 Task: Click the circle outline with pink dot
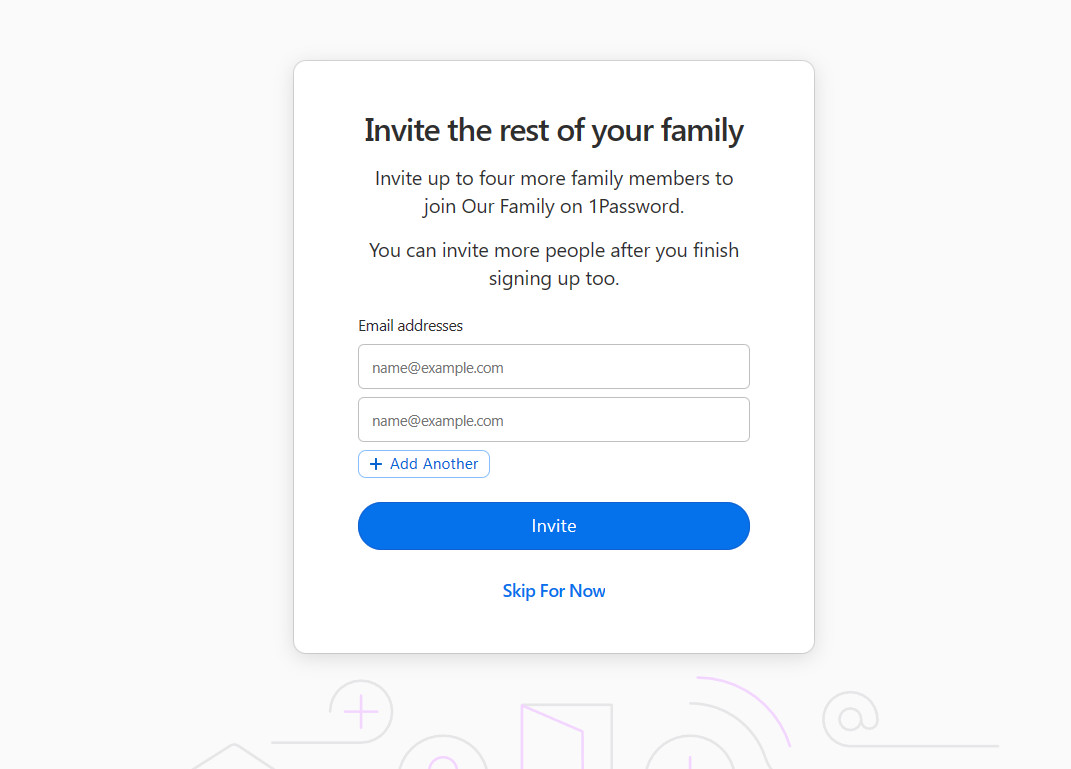pyautogui.click(x=442, y=757)
